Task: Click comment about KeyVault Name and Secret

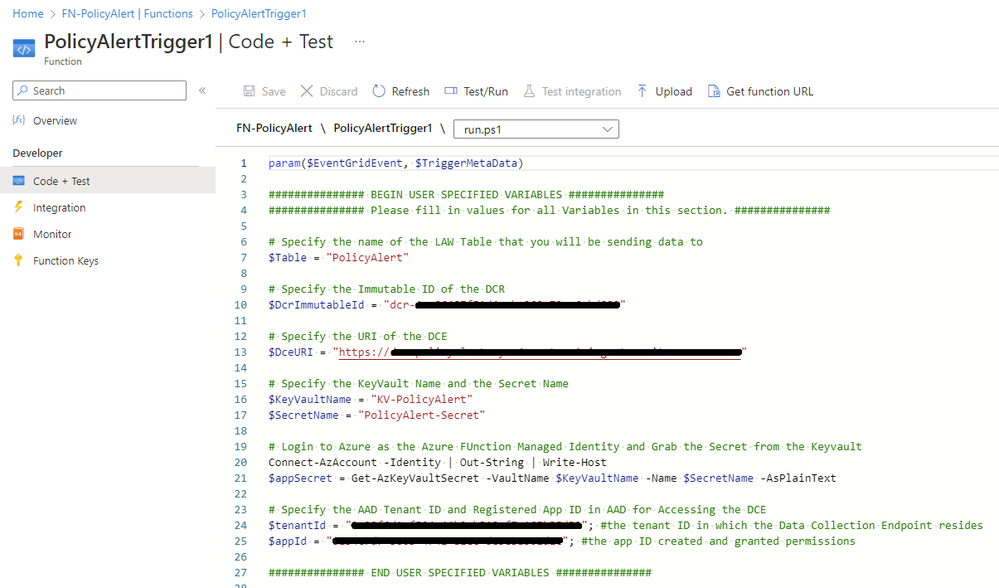Action: (x=418, y=384)
